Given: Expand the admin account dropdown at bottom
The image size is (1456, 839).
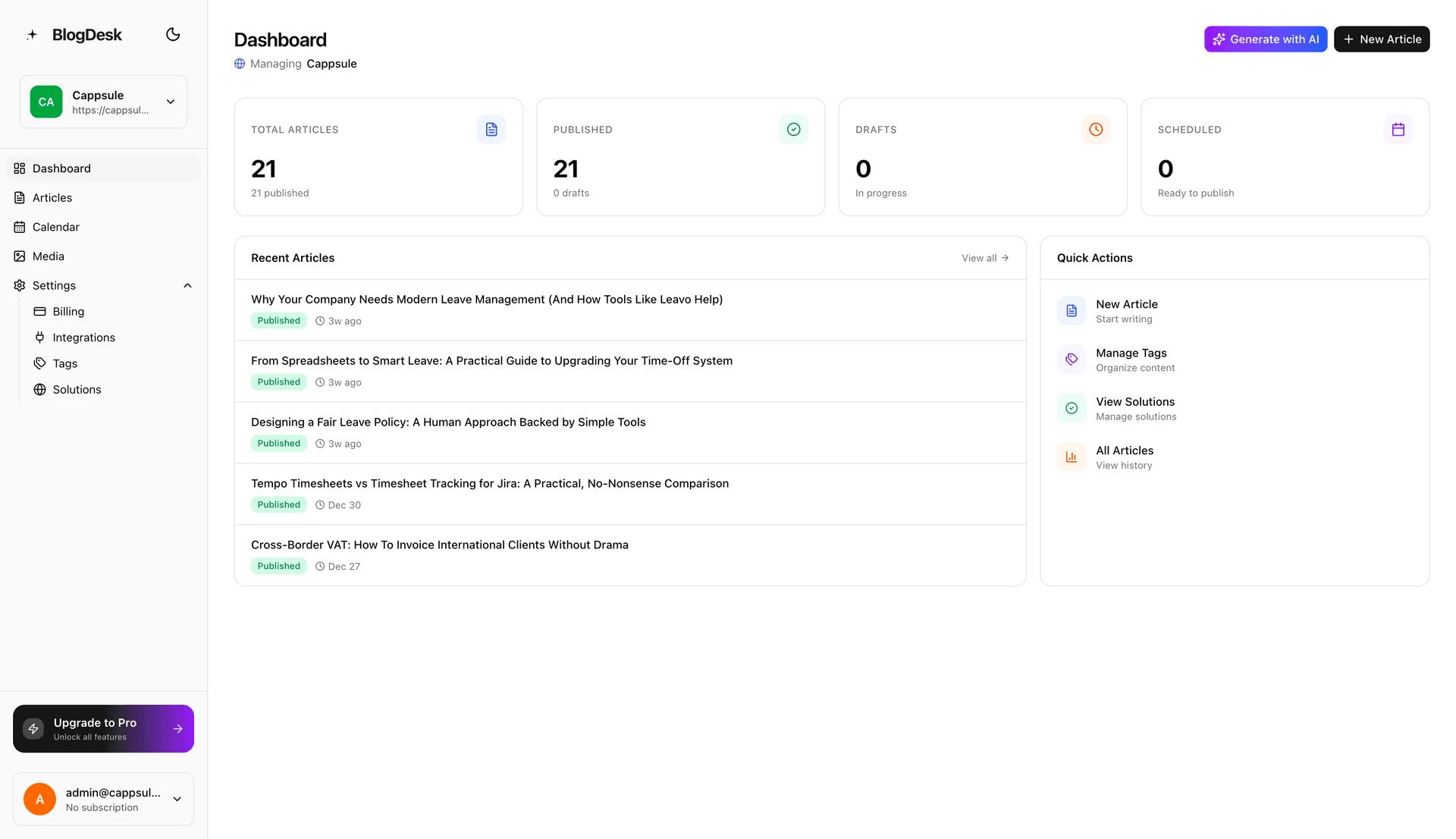Looking at the screenshot, I should pos(177,799).
